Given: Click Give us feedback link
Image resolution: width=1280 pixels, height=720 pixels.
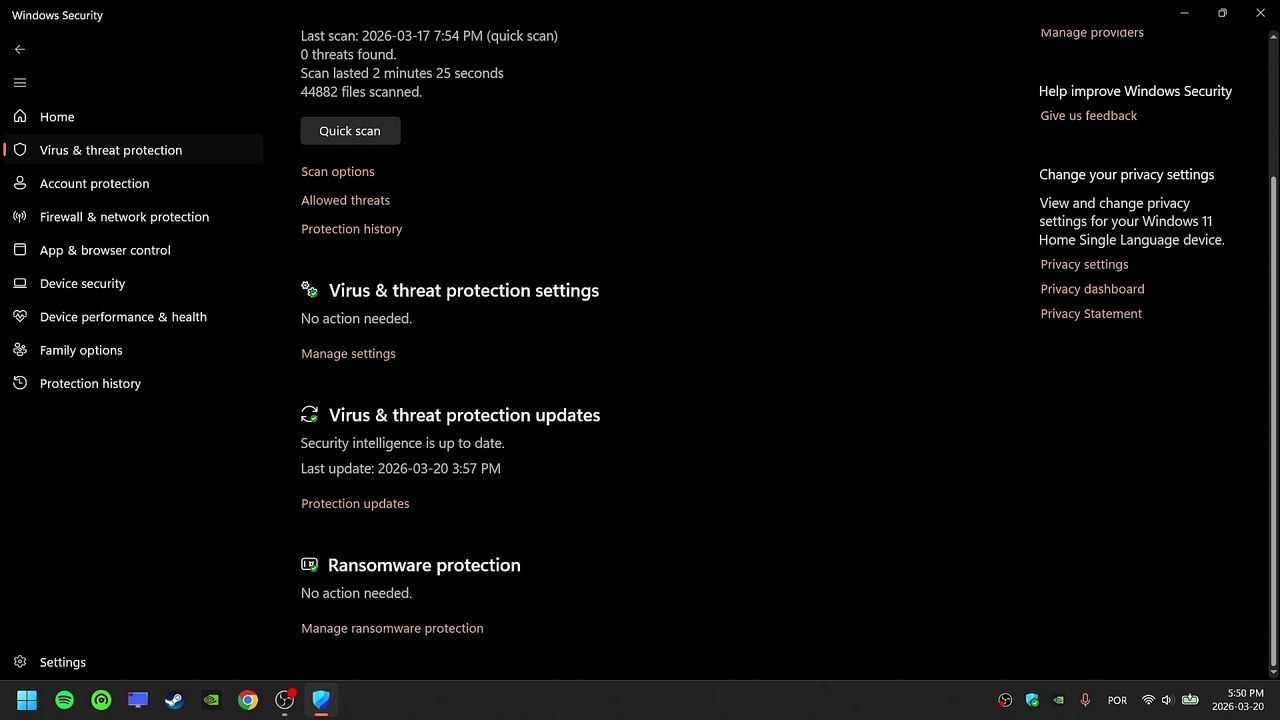Looking at the screenshot, I should pos(1088,116).
